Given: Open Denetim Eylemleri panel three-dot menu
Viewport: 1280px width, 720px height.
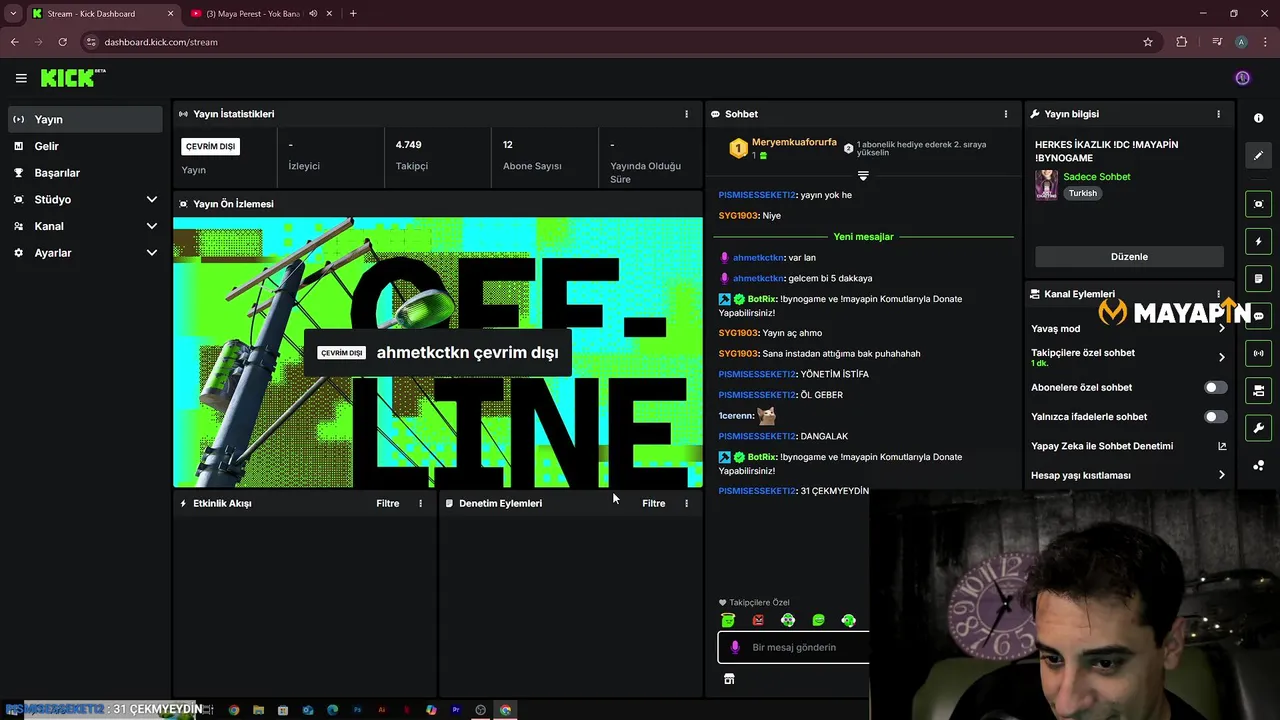Looking at the screenshot, I should (x=686, y=503).
